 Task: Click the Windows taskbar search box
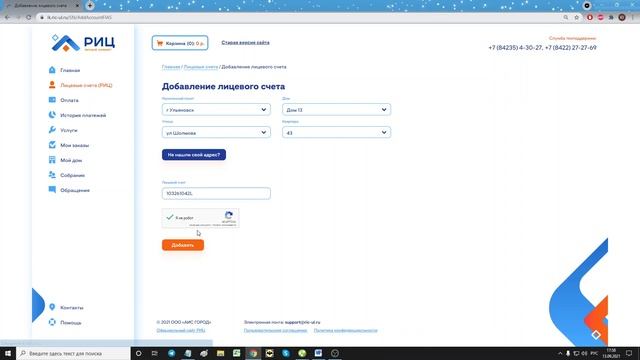(x=73, y=353)
